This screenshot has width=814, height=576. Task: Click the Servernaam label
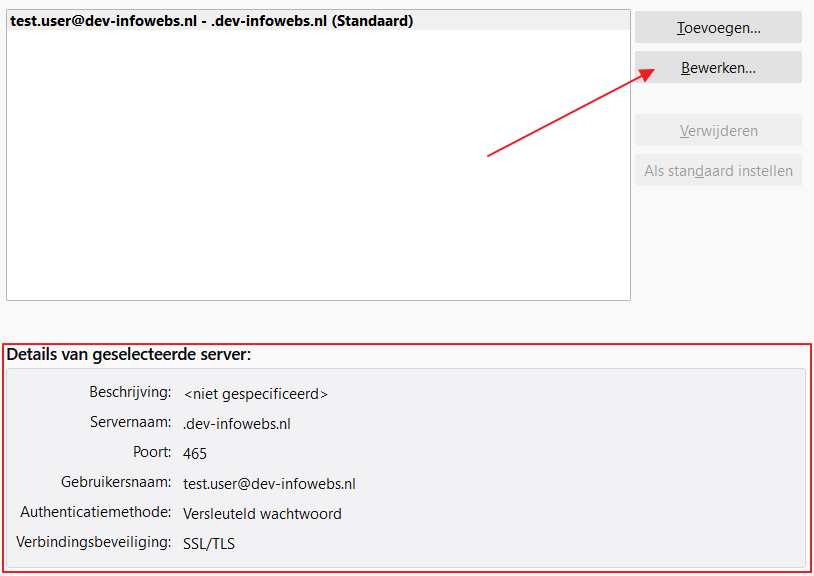point(130,422)
